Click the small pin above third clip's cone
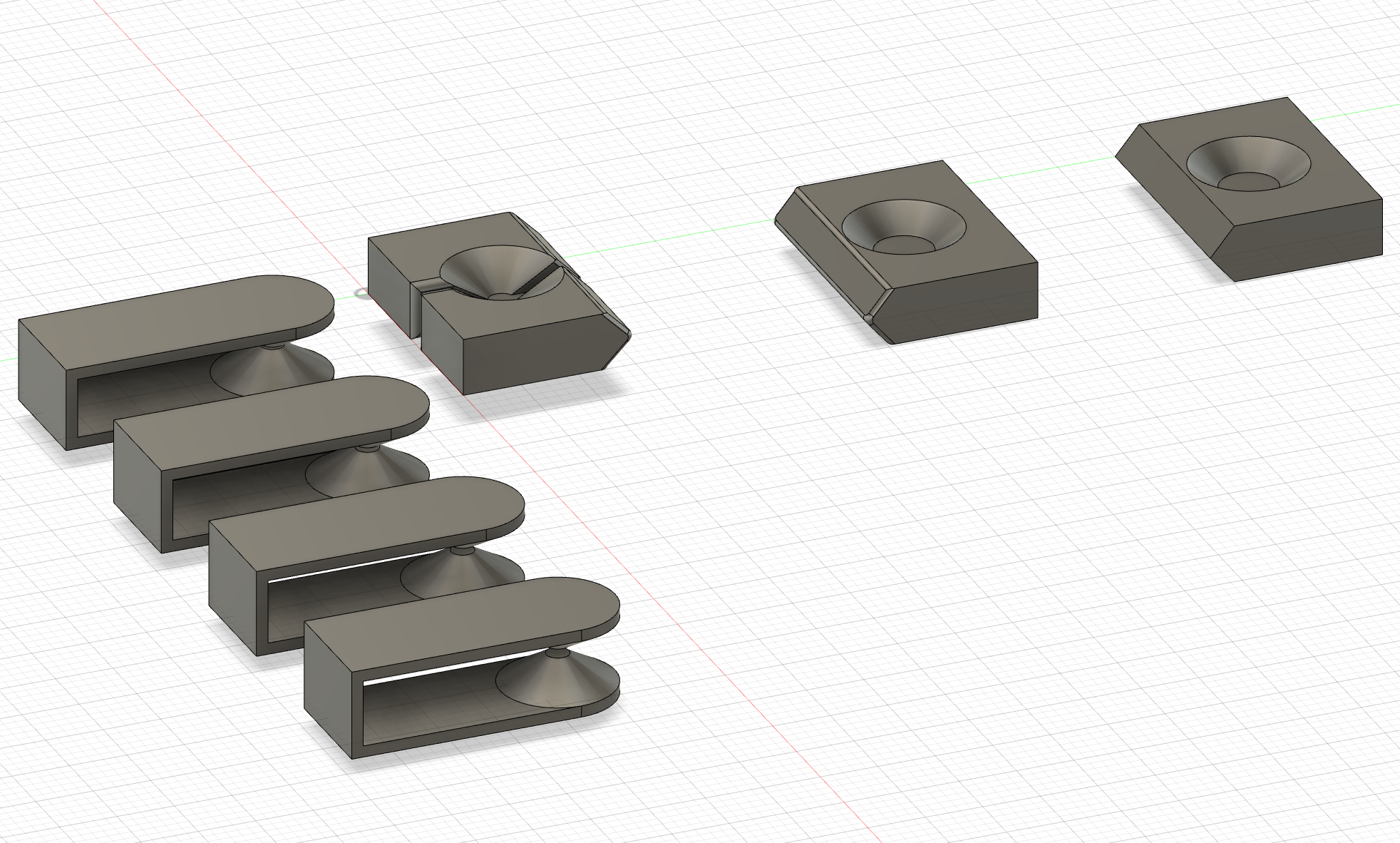 click(x=461, y=550)
